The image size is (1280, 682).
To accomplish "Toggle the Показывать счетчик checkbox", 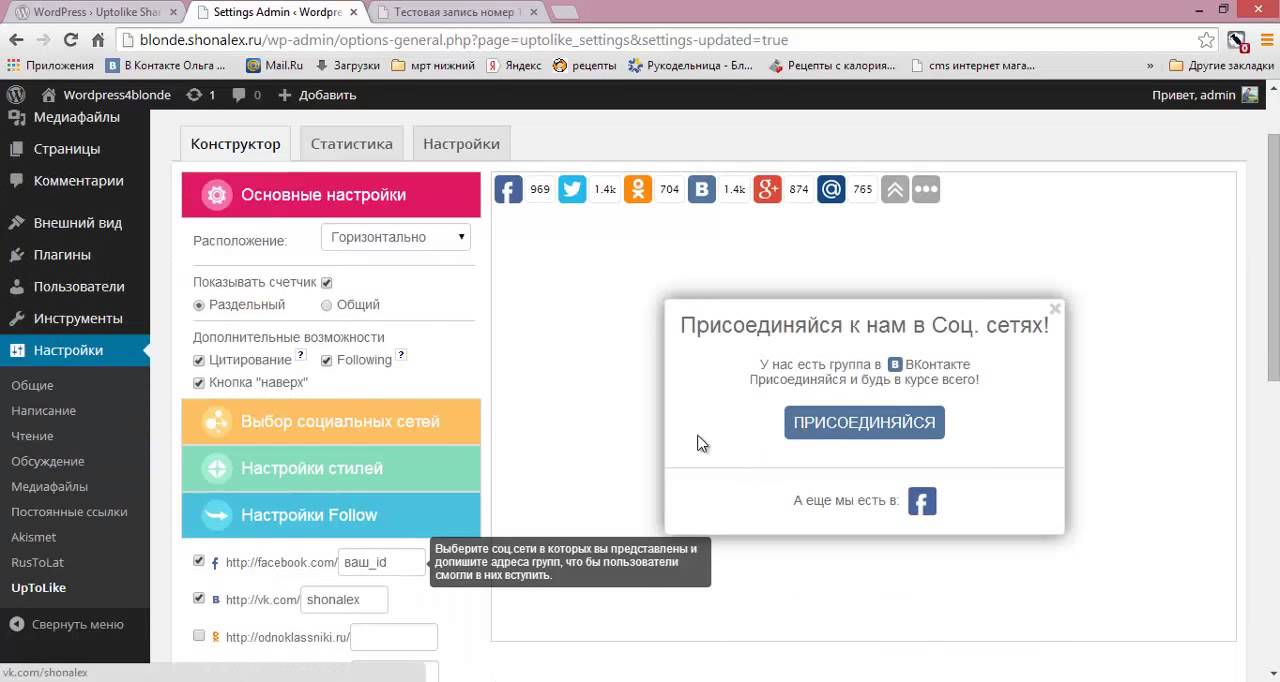I will point(326,283).
